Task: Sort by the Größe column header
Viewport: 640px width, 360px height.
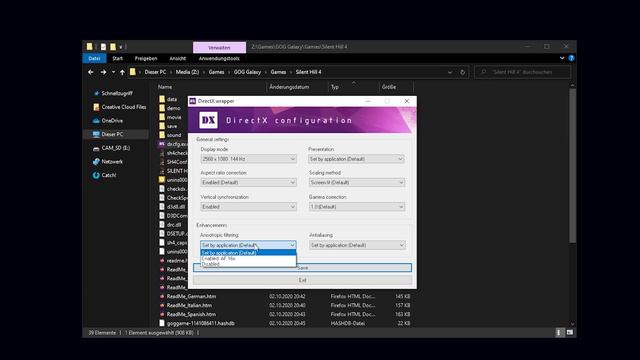Action: [x=389, y=87]
